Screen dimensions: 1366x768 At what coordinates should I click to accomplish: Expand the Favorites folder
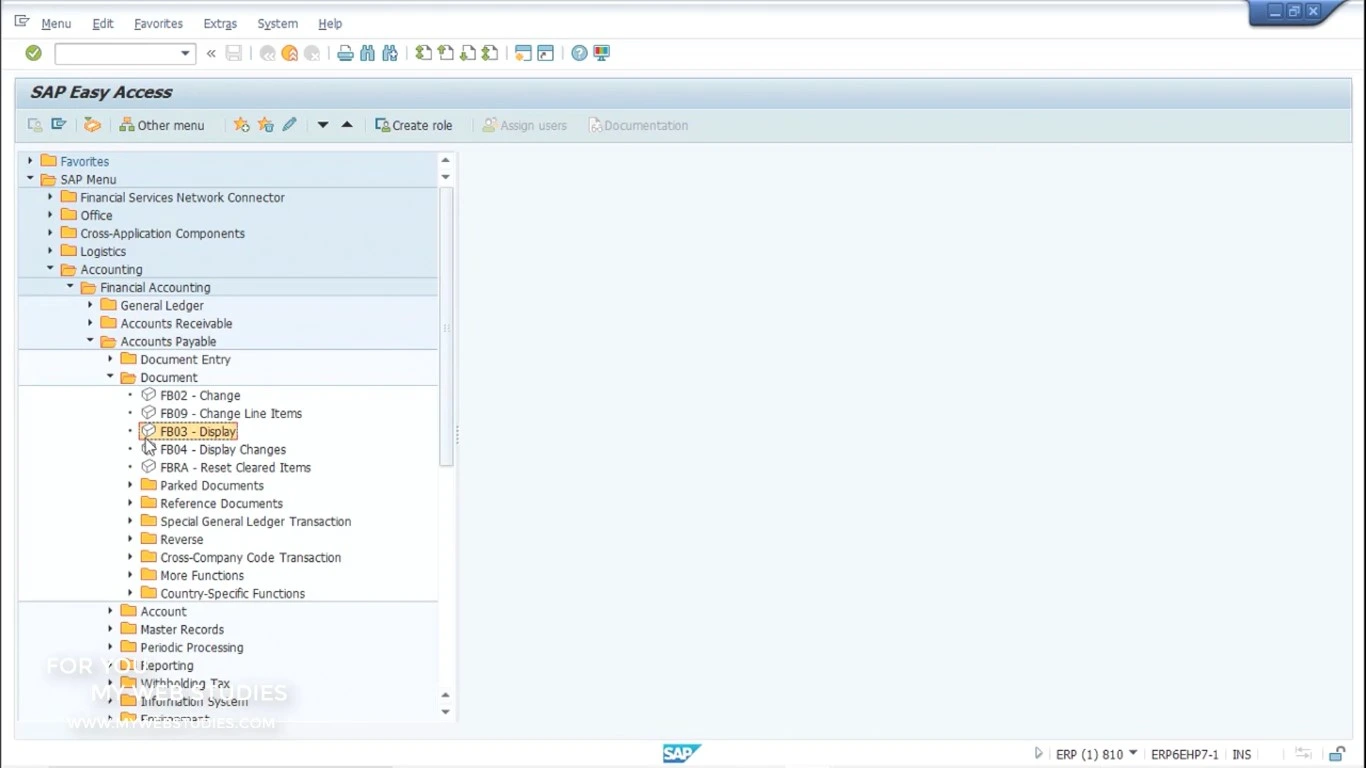pos(30,161)
